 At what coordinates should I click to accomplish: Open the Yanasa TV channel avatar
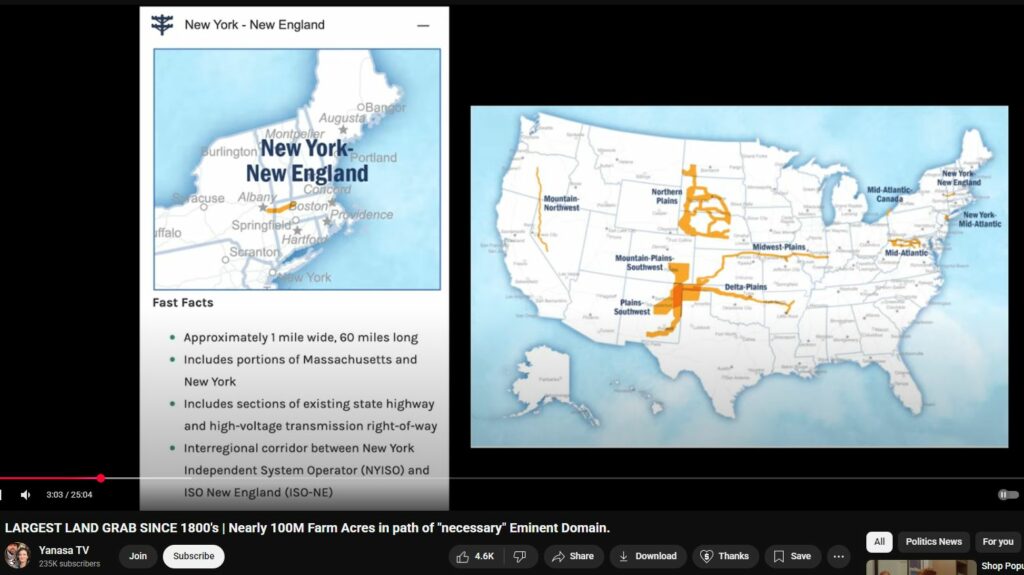tap(18, 555)
